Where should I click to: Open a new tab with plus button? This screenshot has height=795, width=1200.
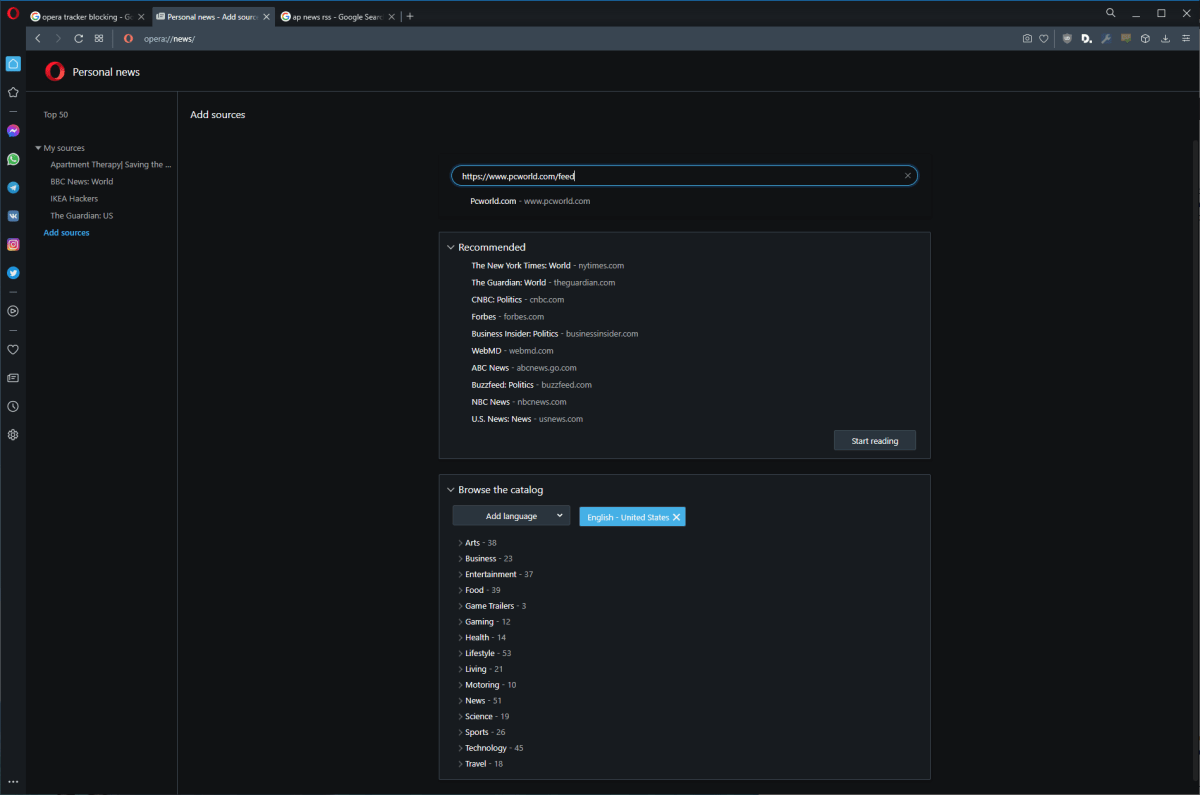click(410, 16)
